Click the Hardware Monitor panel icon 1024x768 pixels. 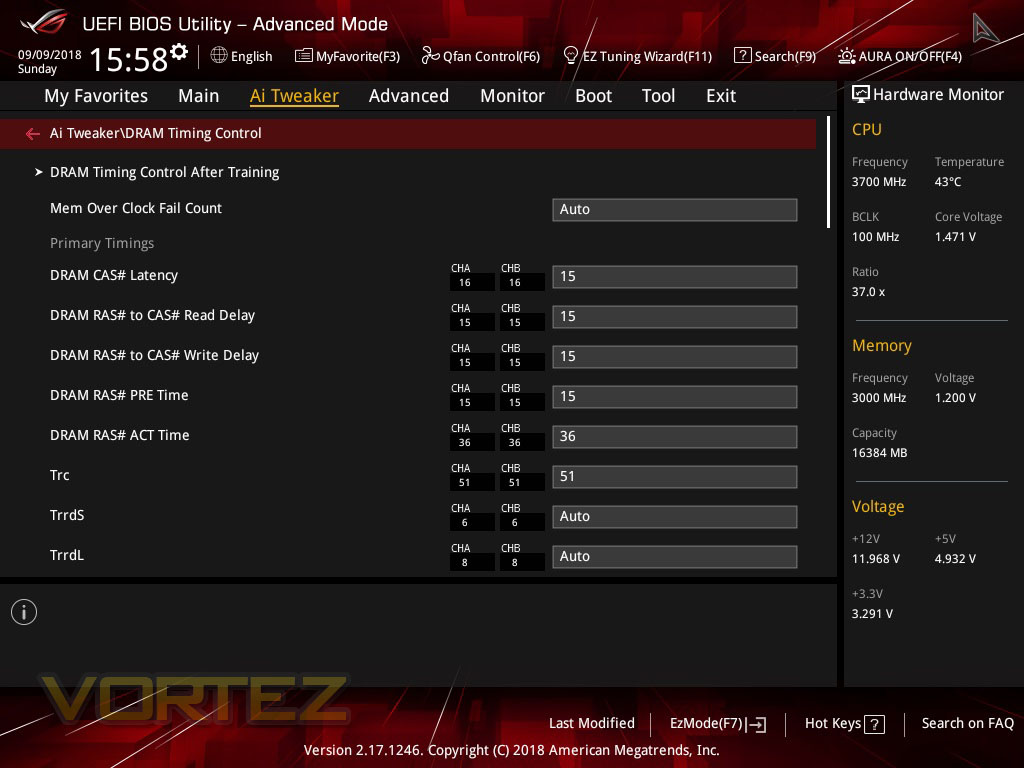point(861,94)
